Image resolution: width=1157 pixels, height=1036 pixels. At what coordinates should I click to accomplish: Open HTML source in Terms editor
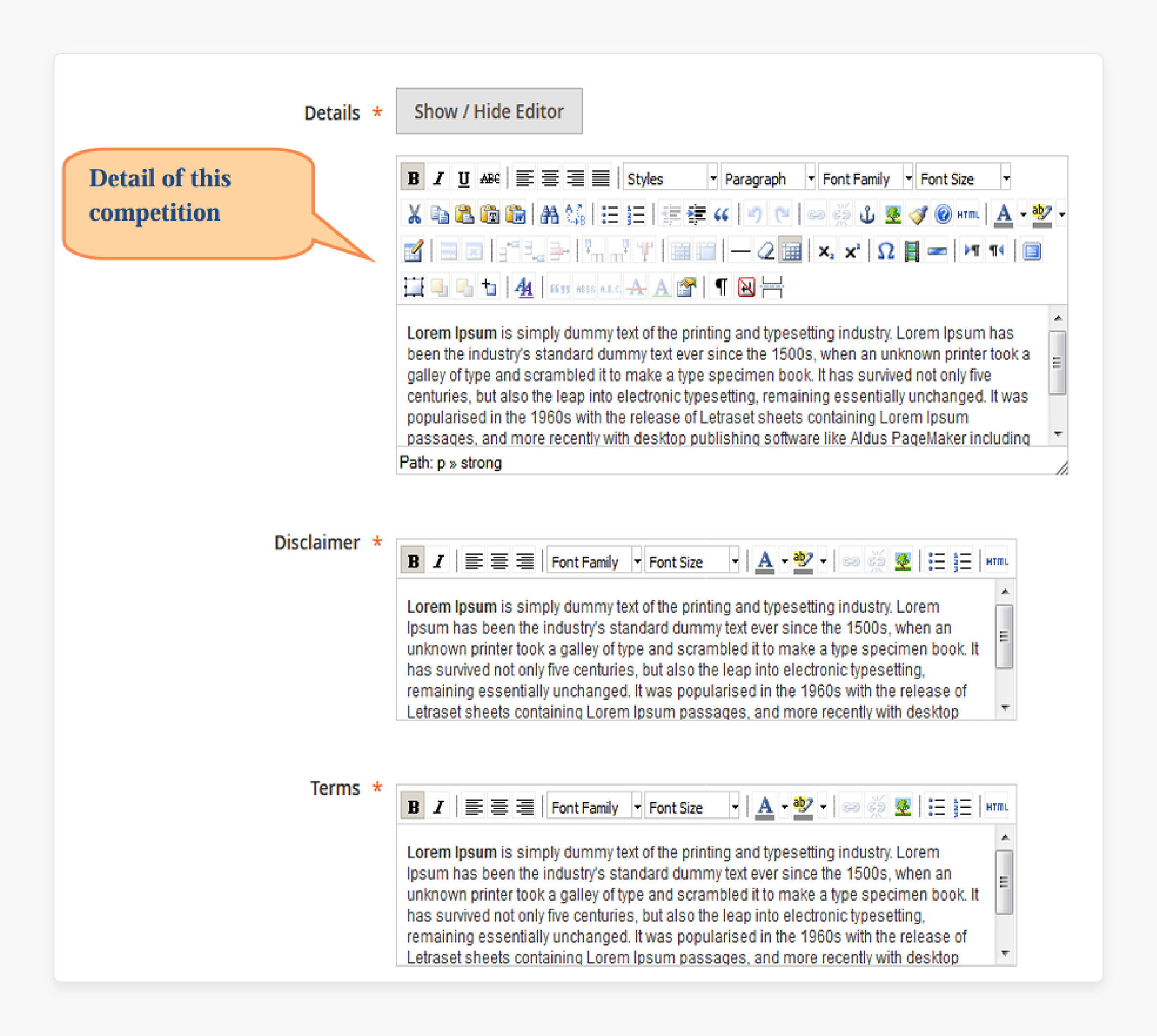point(997,807)
